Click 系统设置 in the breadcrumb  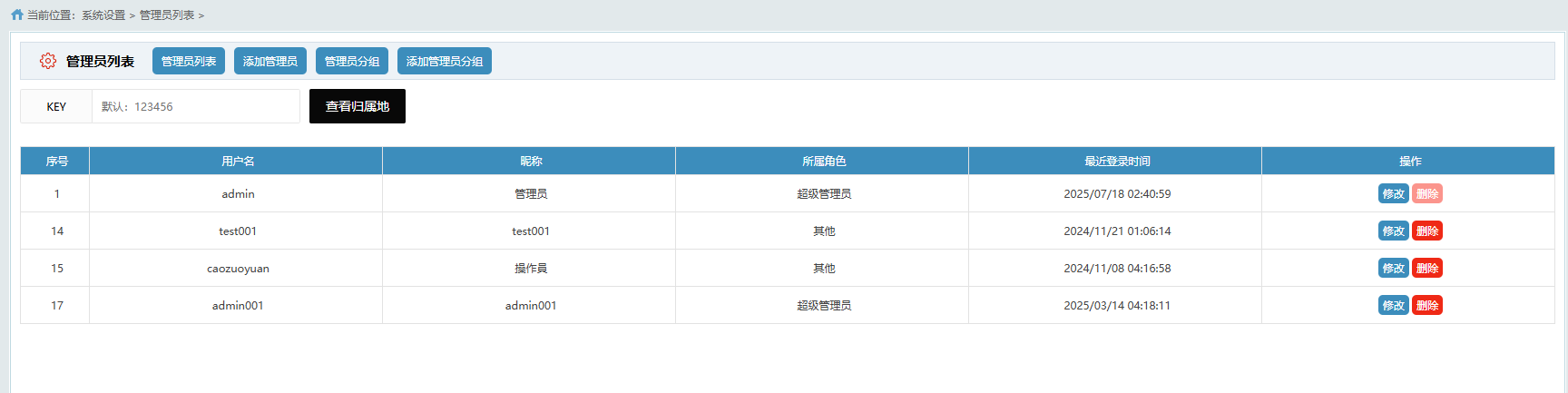[103, 15]
